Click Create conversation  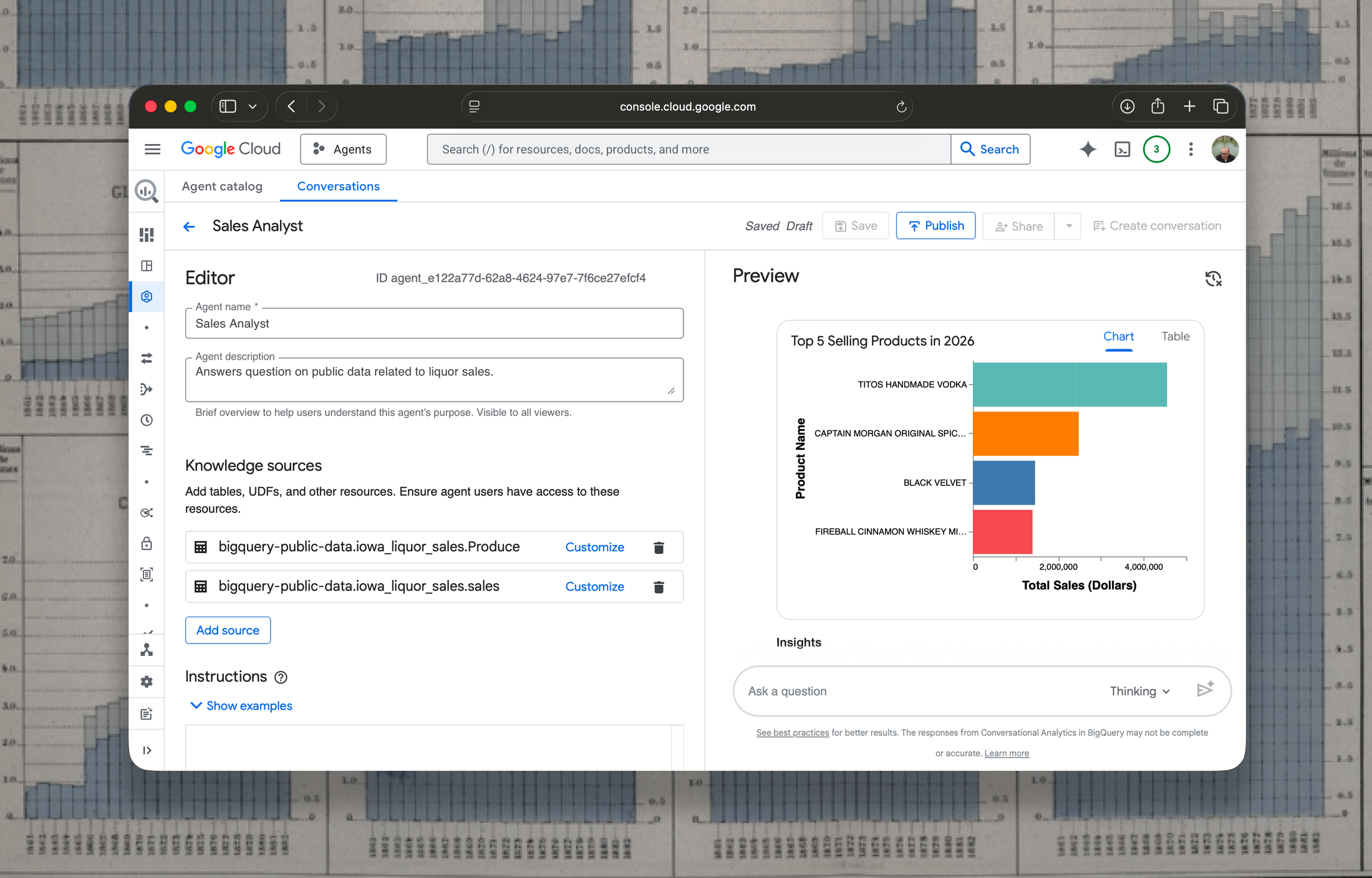point(1157,226)
